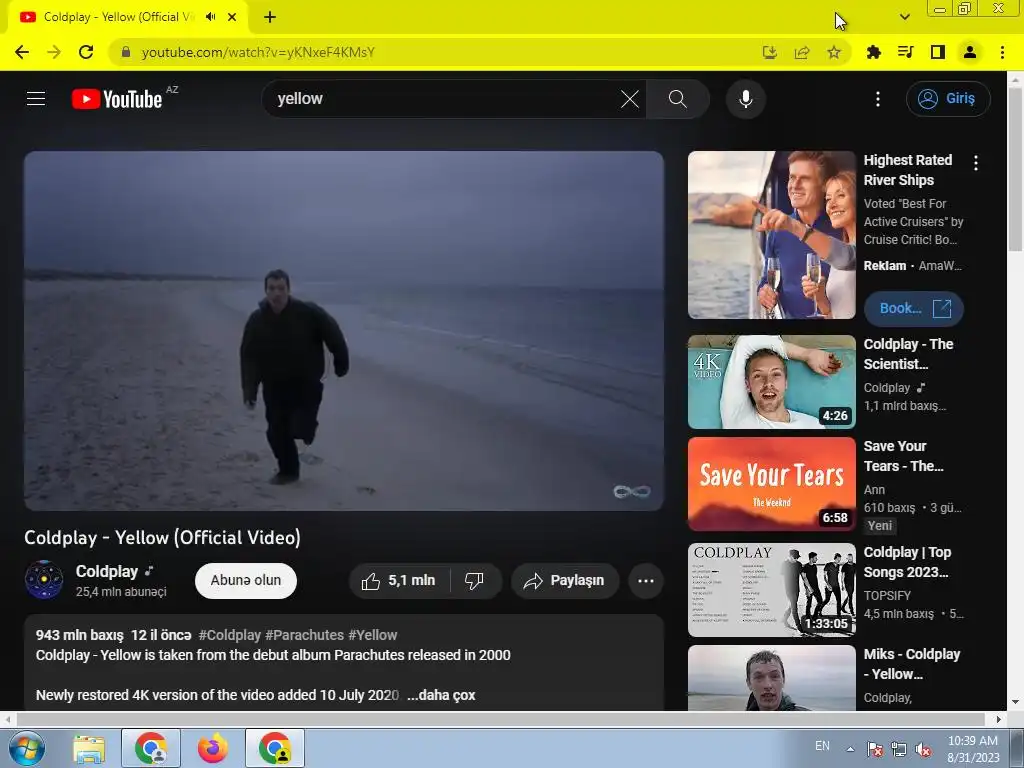Open the YouTube hamburger guide menu
1024x768 pixels.
tap(36, 99)
